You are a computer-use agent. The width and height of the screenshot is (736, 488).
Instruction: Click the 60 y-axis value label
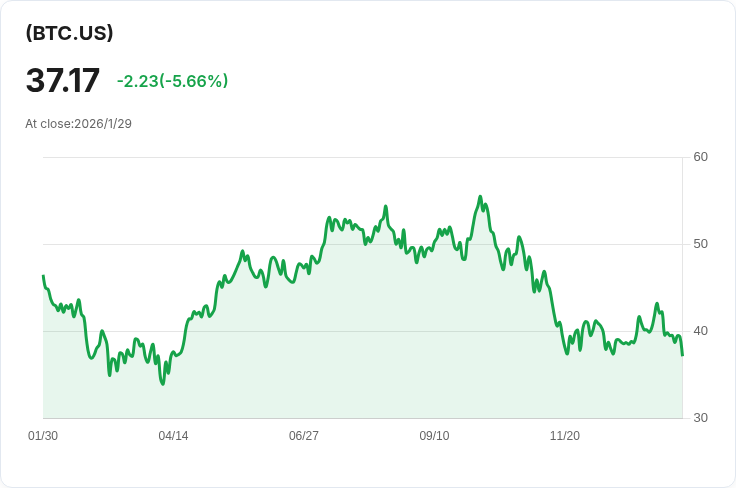700,157
